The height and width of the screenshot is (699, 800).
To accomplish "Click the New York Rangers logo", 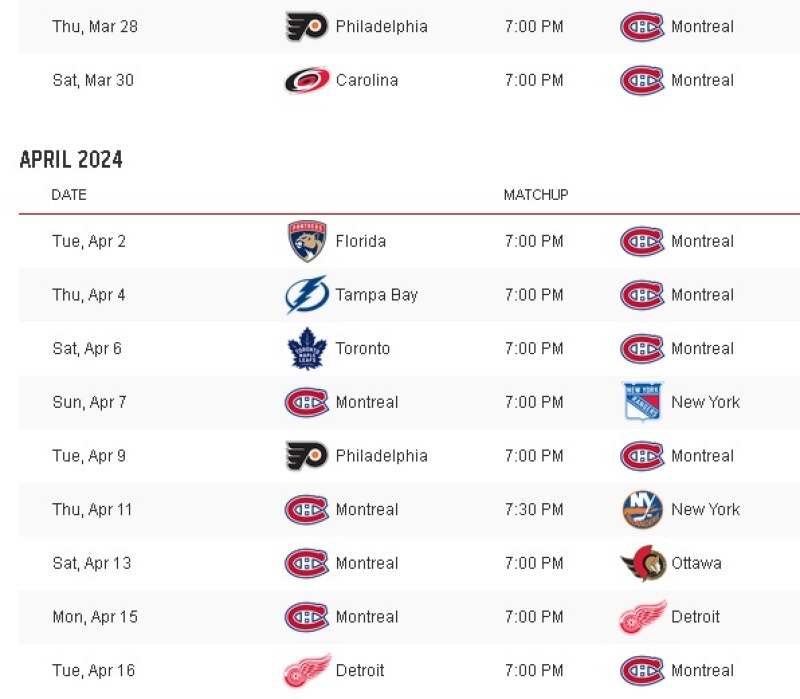I will click(x=642, y=402).
